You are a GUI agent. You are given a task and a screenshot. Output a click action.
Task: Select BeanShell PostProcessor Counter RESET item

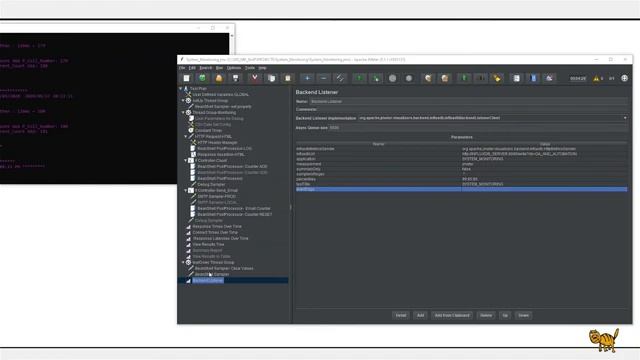[235, 214]
